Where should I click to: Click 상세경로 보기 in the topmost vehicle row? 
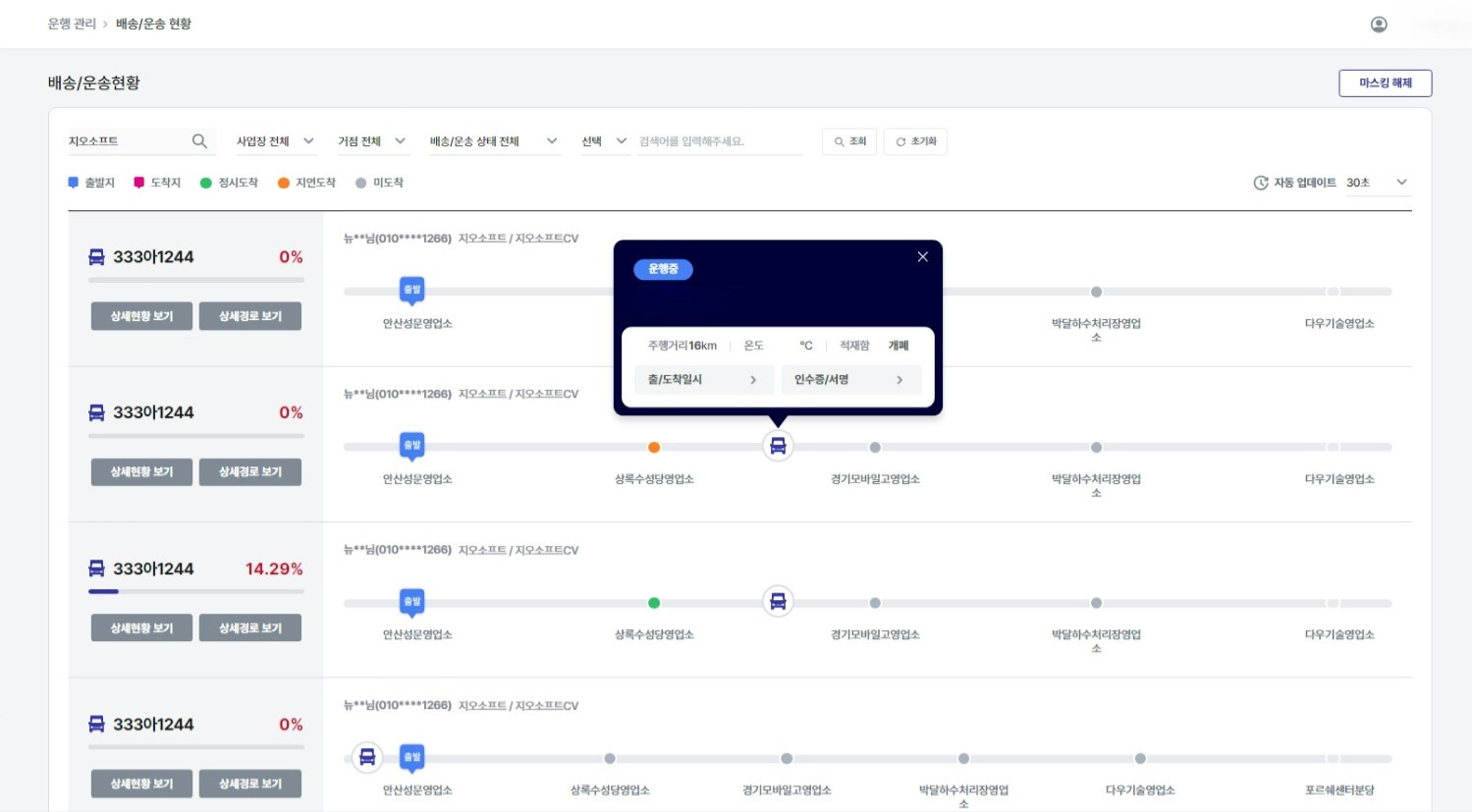click(x=250, y=316)
